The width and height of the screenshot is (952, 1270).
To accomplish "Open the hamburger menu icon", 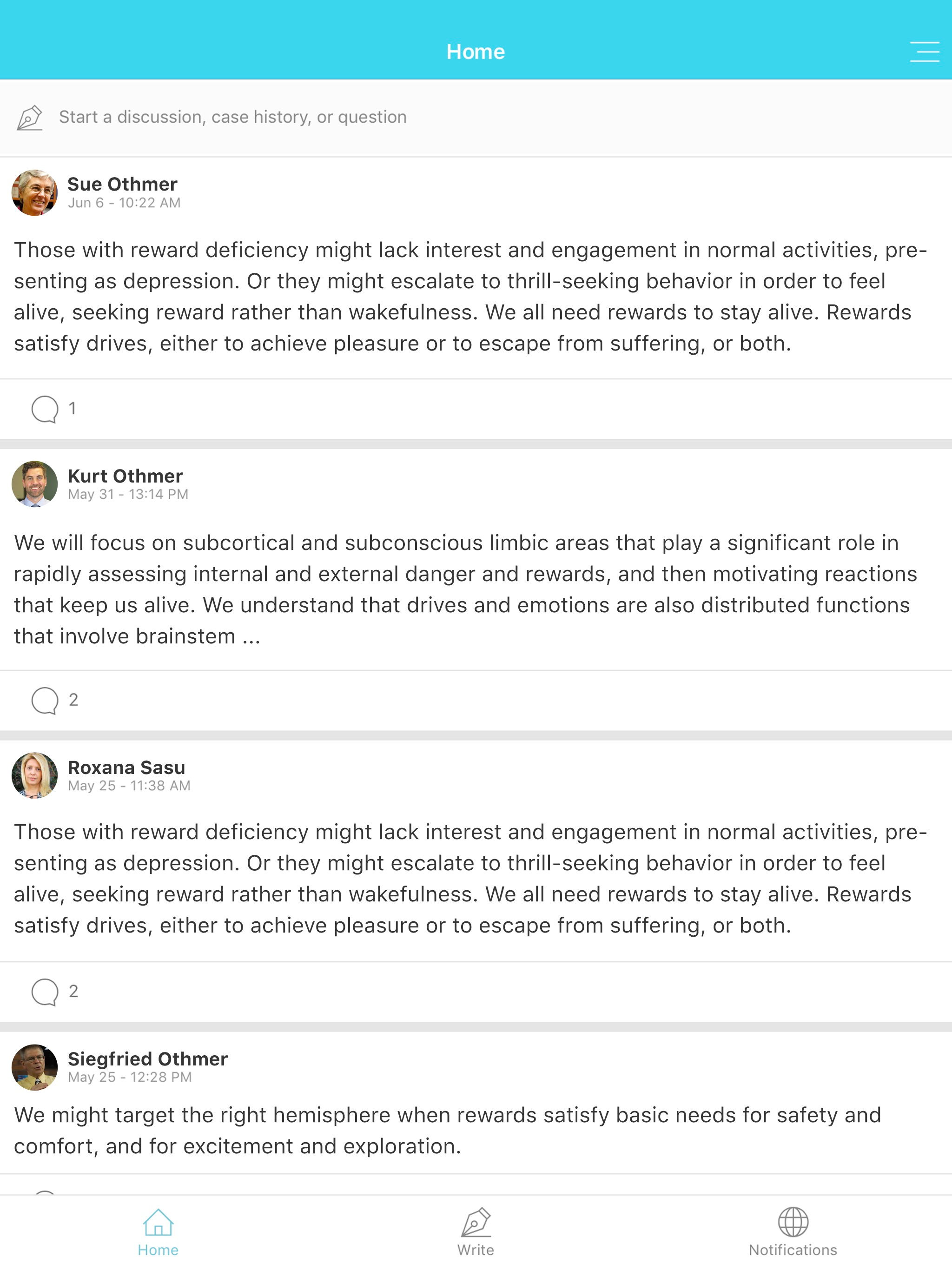I will click(x=924, y=52).
